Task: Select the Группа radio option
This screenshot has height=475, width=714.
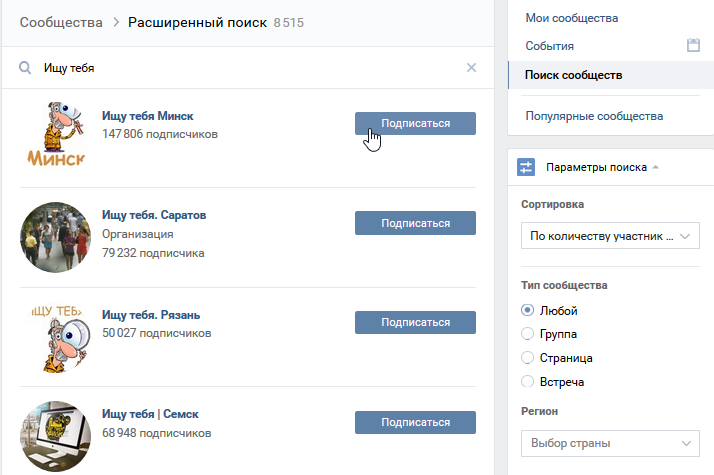Action: [528, 334]
